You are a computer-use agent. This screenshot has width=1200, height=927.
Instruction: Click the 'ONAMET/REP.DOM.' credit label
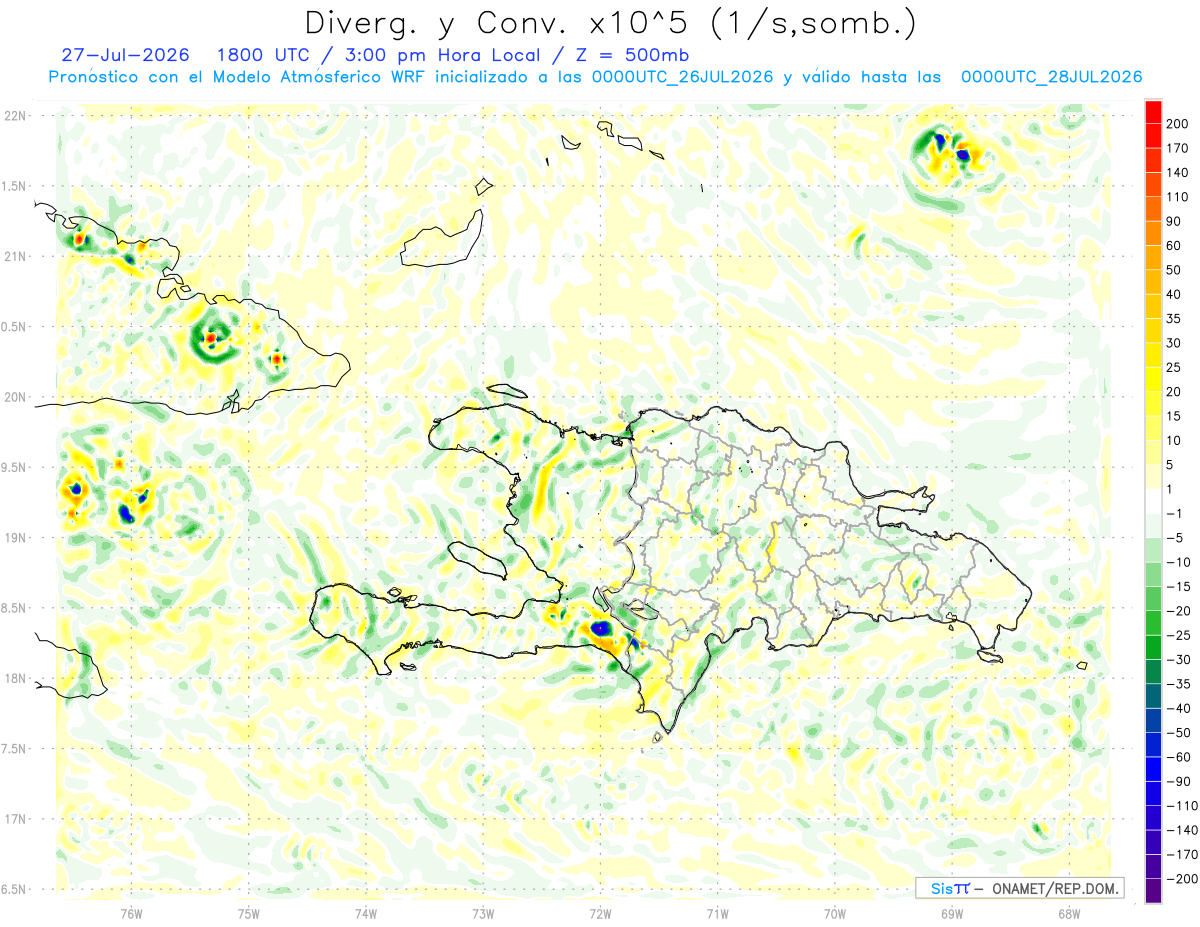[1054, 888]
